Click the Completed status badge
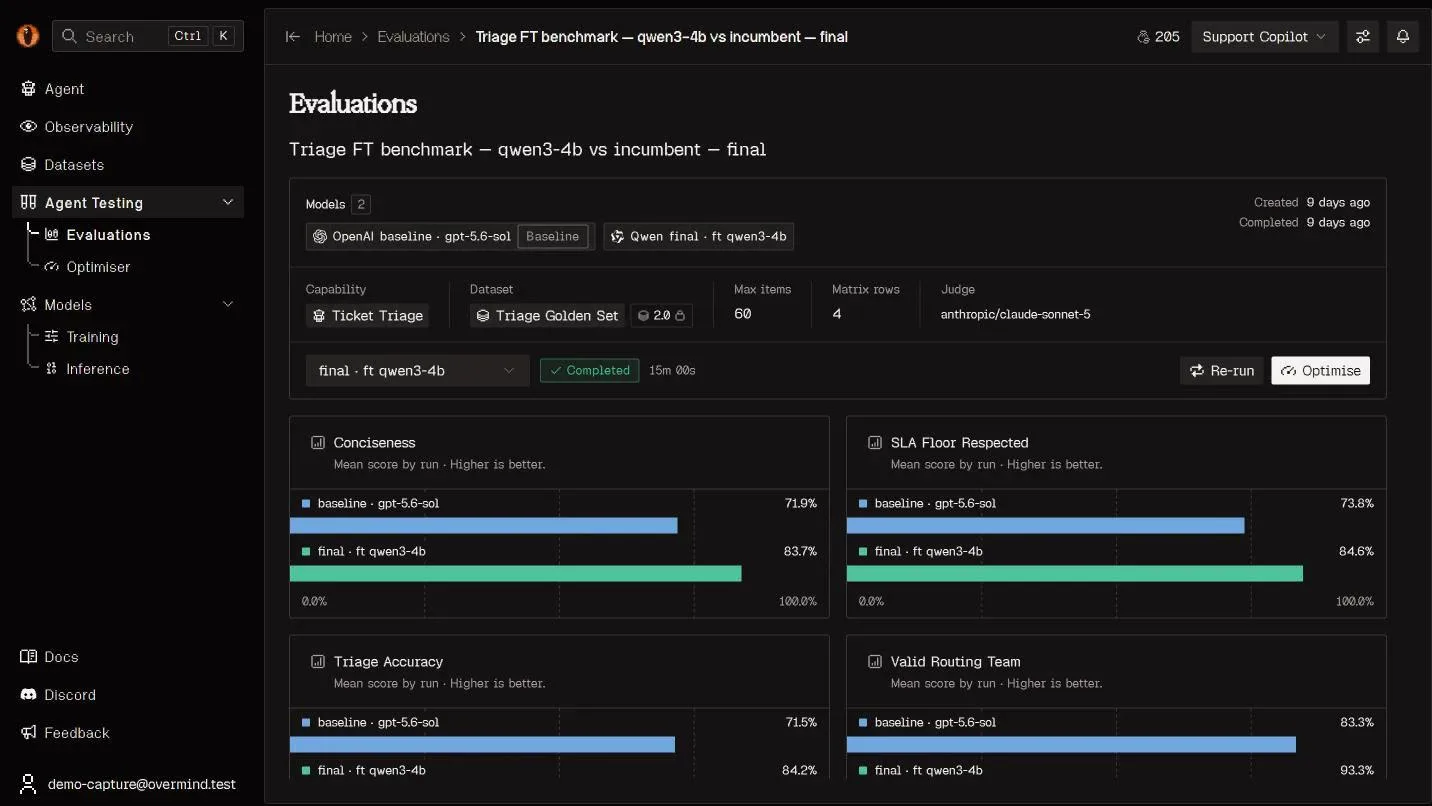Image resolution: width=1432 pixels, height=806 pixels. click(590, 371)
